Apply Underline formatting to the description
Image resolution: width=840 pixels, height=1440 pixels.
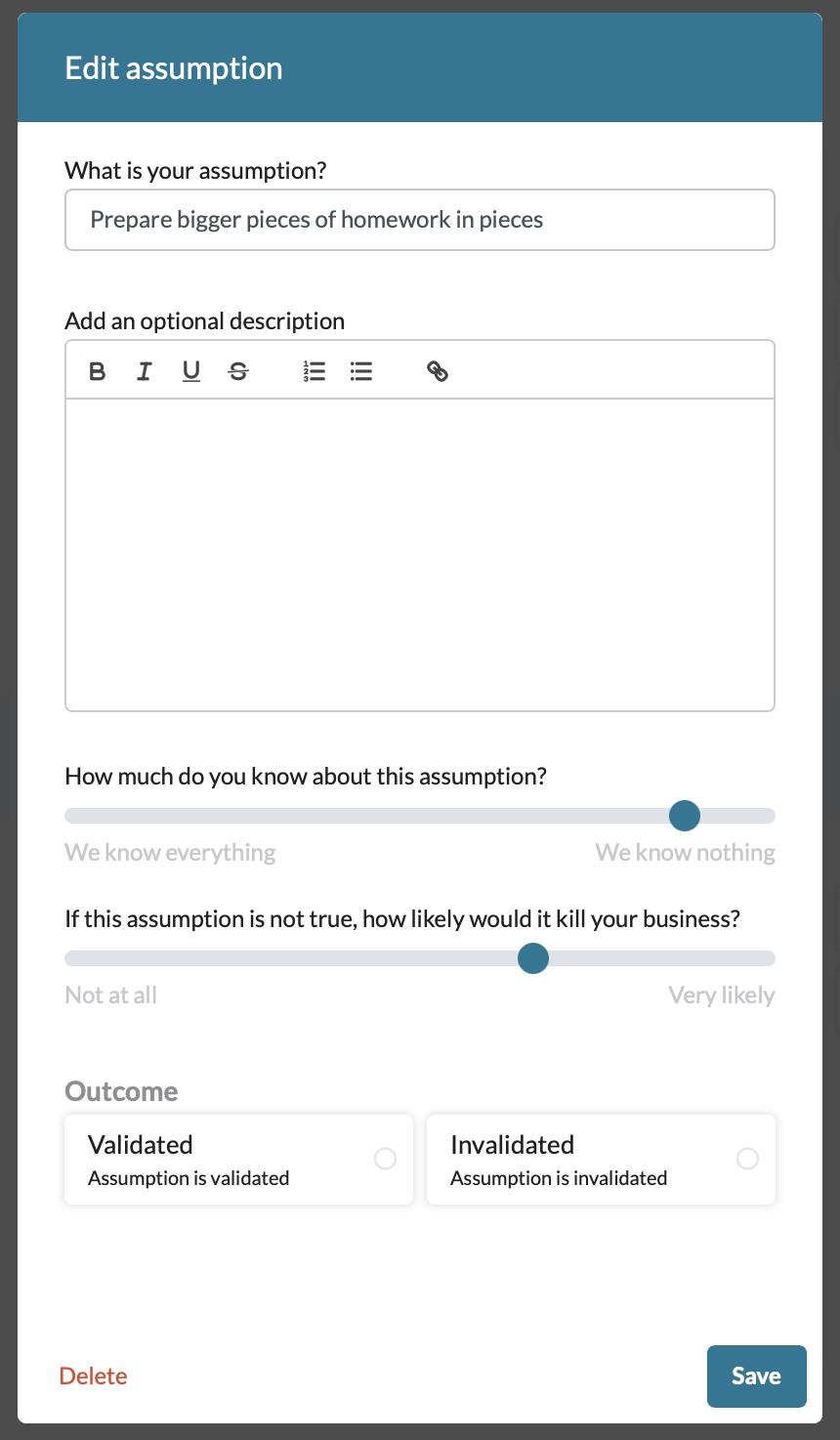click(x=190, y=371)
